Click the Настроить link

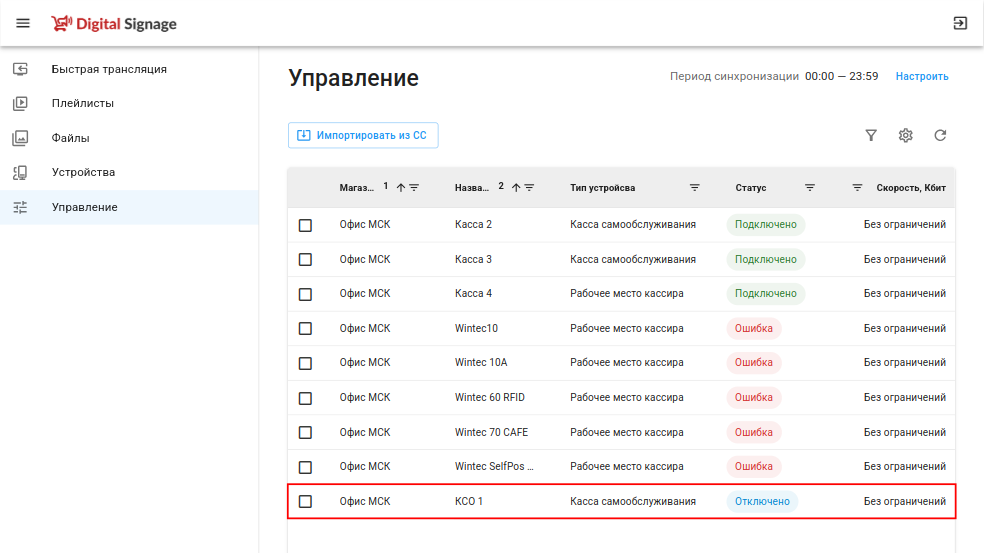(922, 76)
